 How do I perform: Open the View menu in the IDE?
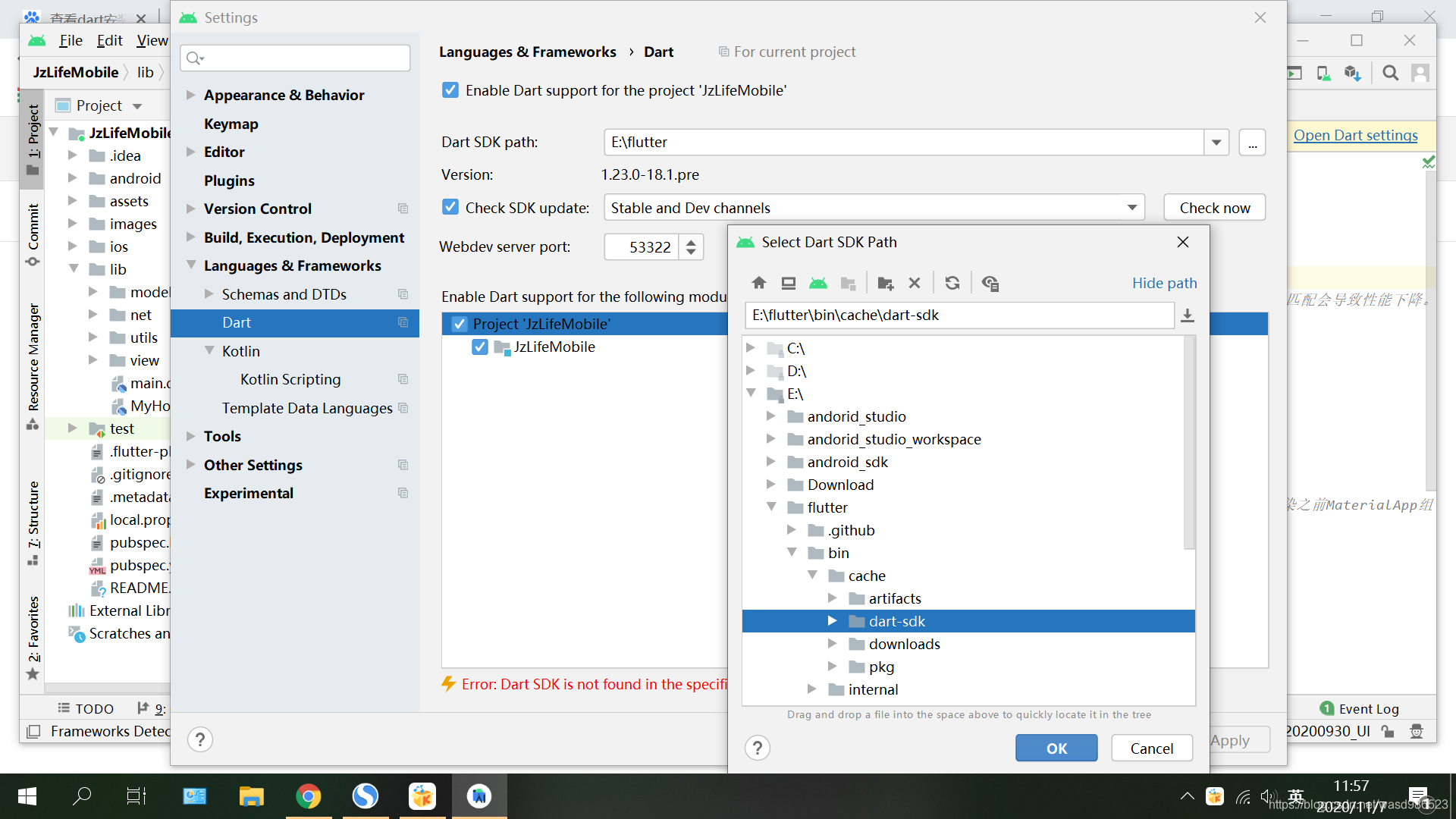click(x=152, y=40)
